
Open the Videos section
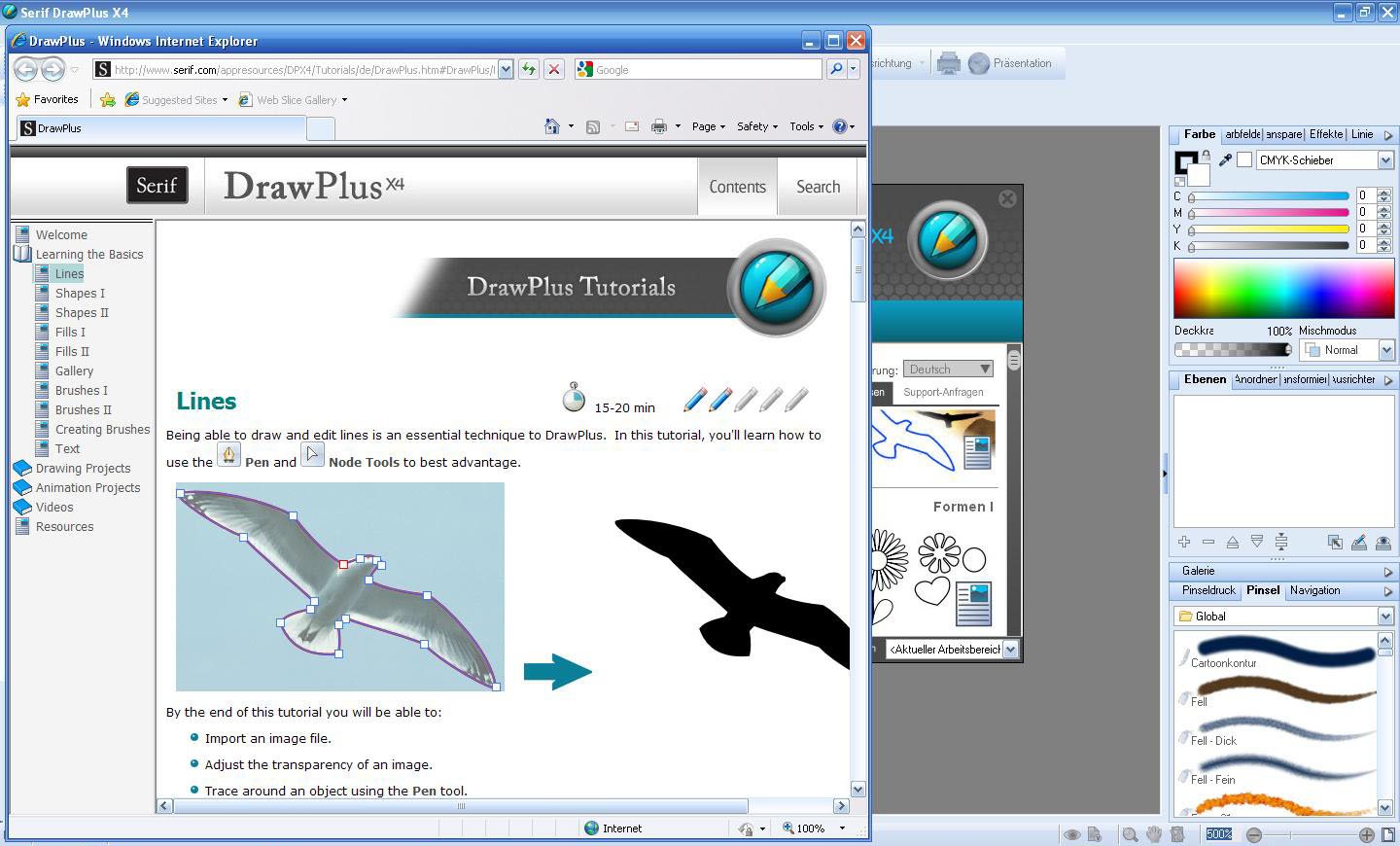click(54, 508)
